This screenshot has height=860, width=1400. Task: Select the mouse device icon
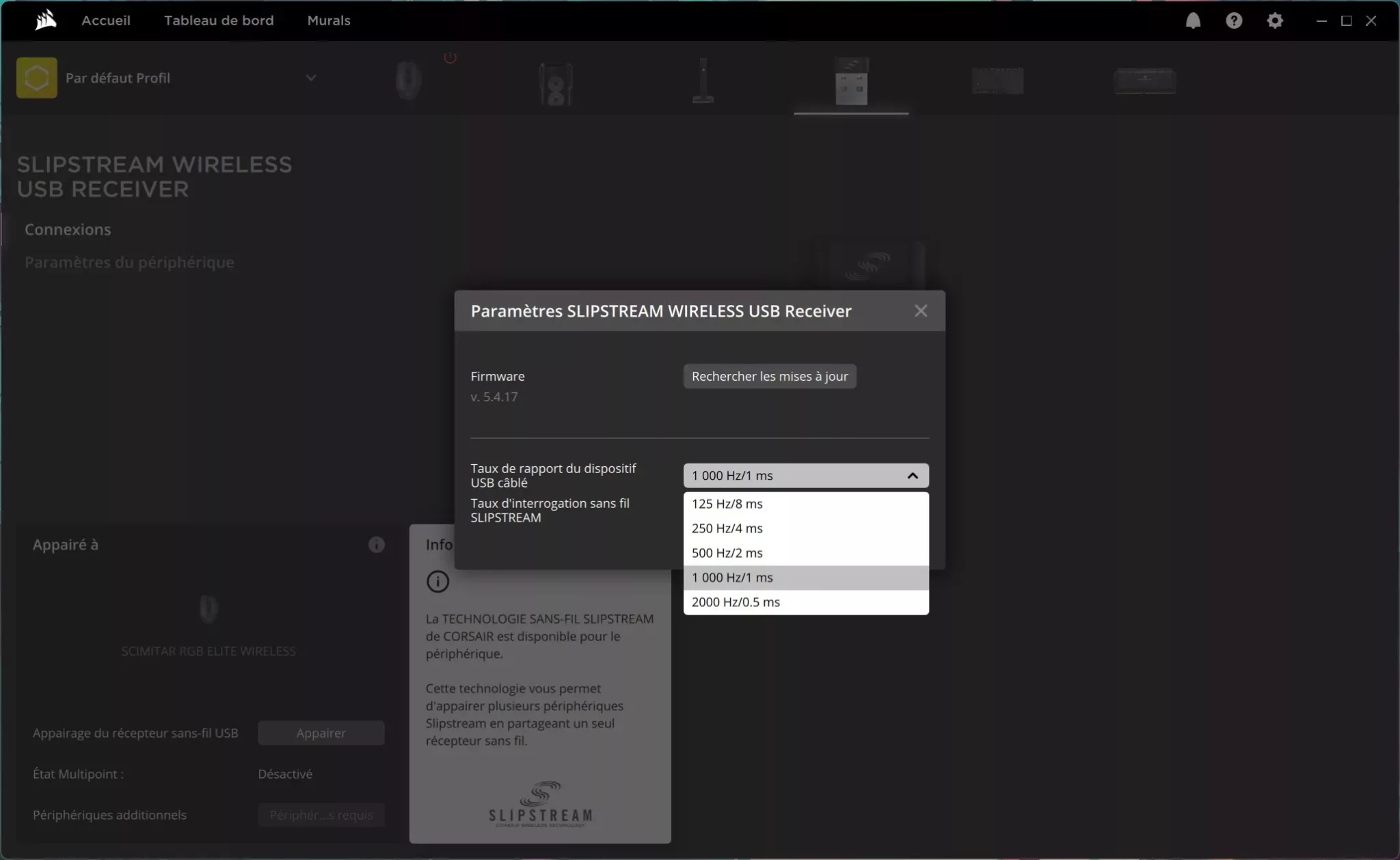409,81
